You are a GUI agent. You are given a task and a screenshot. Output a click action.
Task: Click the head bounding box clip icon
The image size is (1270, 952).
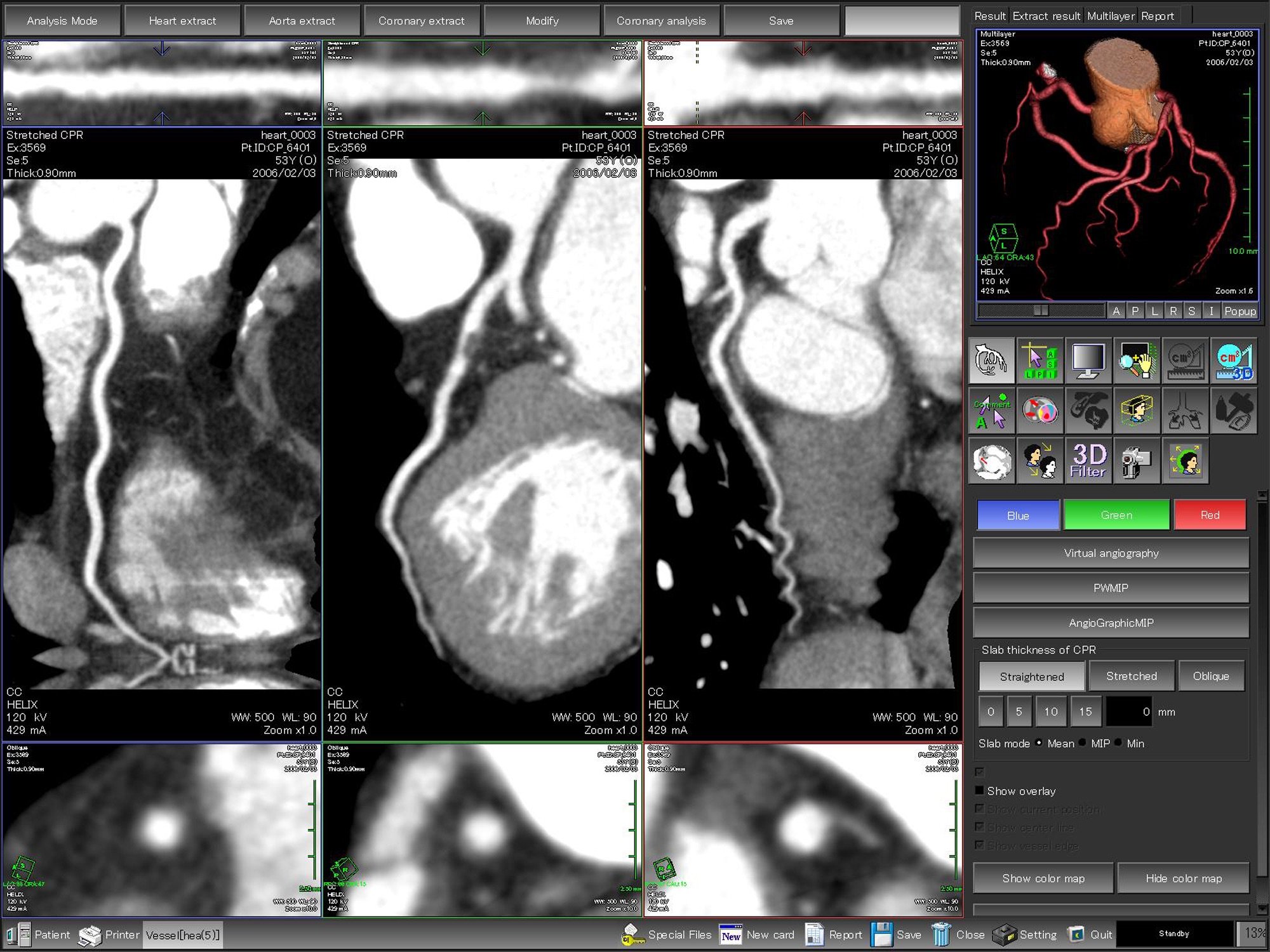click(1137, 411)
